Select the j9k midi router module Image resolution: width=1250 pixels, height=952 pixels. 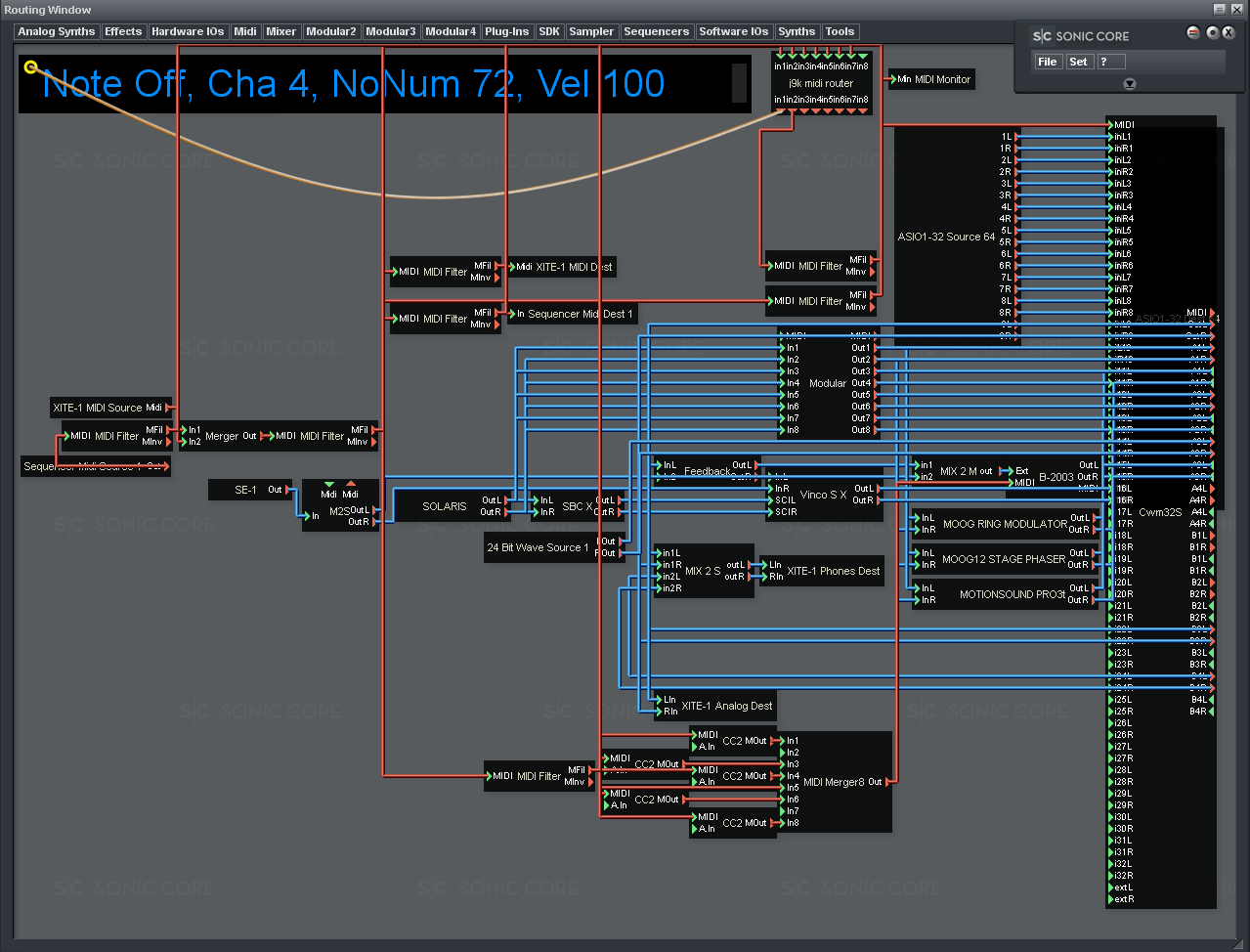[821, 83]
